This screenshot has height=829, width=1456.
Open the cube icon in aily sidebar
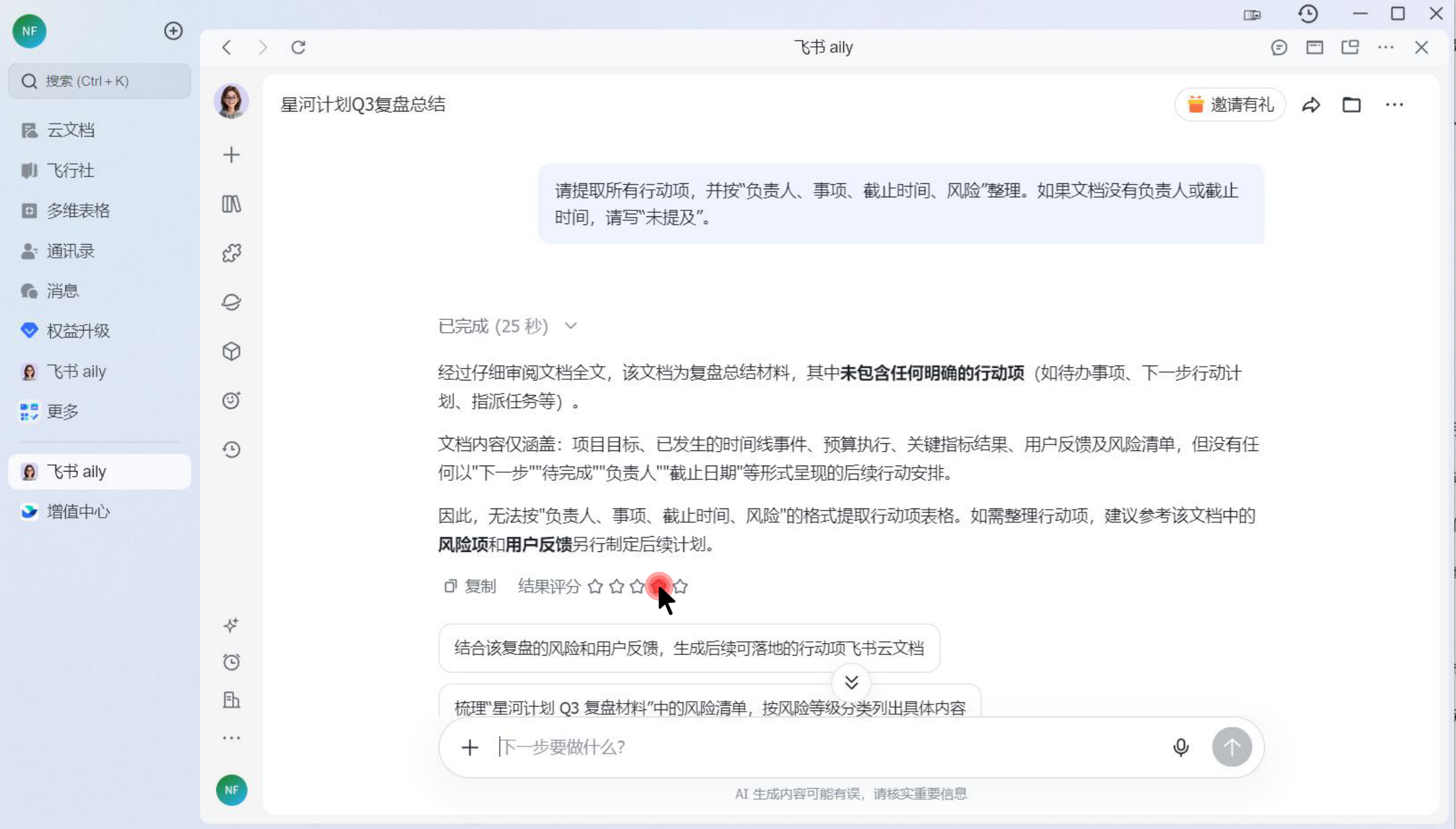tap(231, 352)
